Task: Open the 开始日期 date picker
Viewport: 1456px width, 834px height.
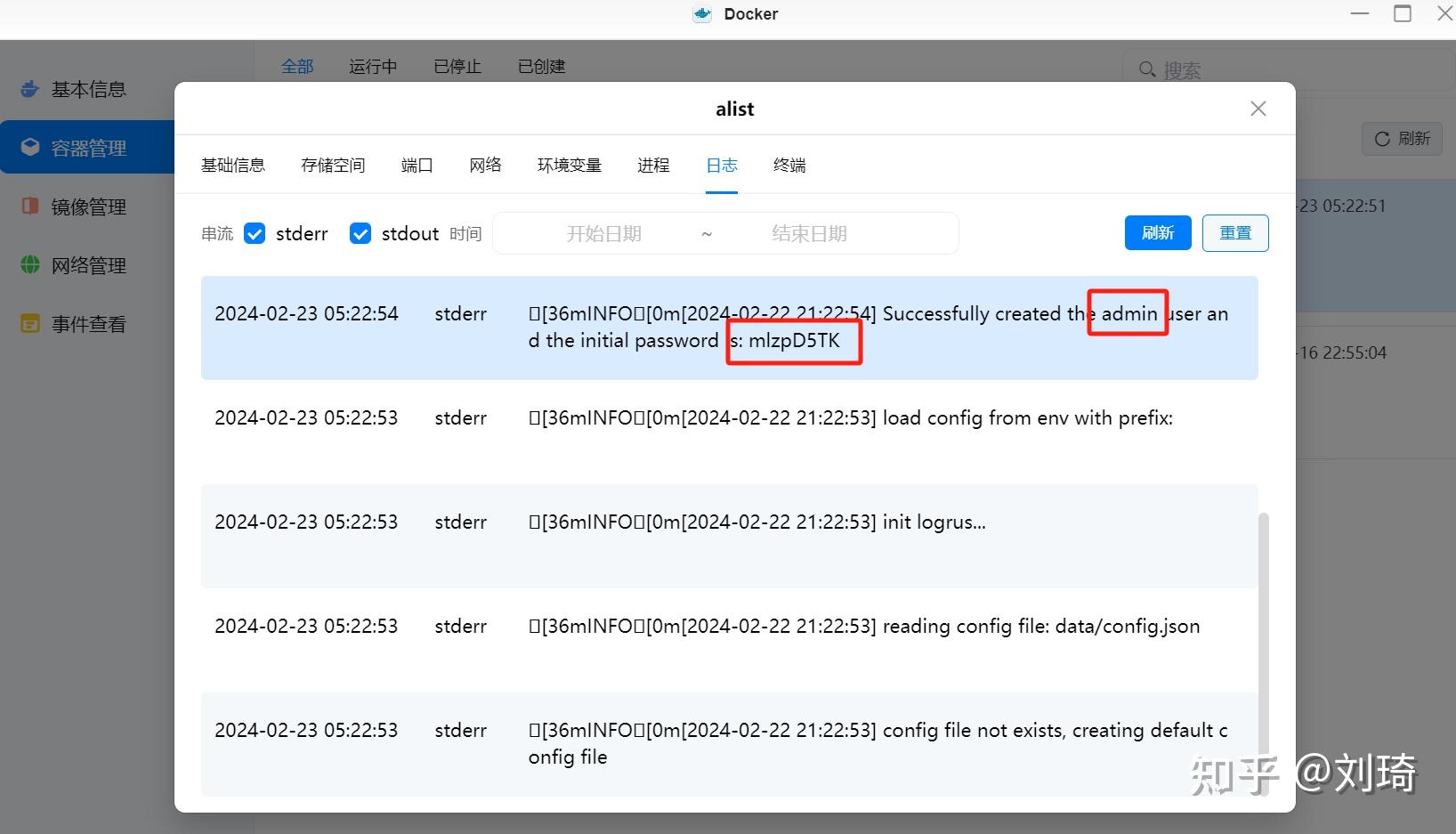Action: pos(604,233)
